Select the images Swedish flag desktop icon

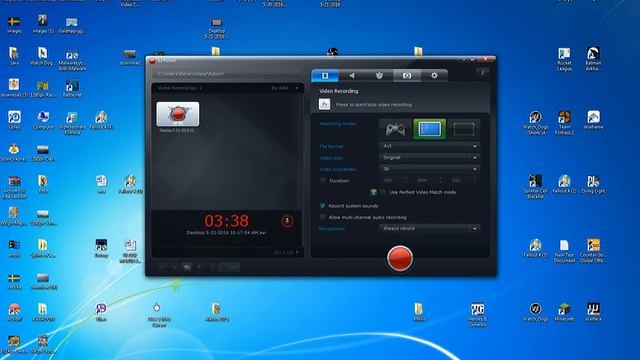(x=14, y=25)
